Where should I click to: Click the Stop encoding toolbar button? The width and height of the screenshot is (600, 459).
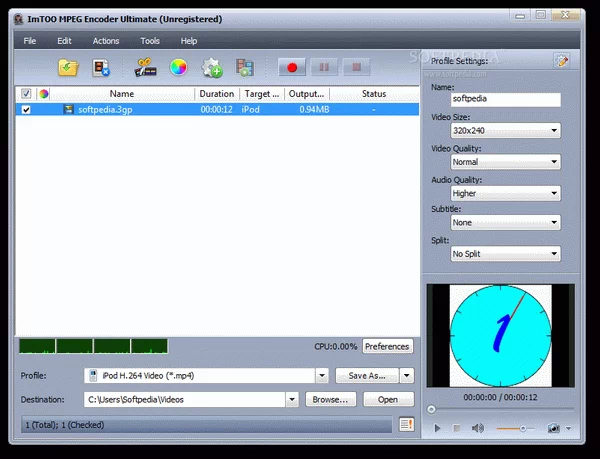pos(356,67)
